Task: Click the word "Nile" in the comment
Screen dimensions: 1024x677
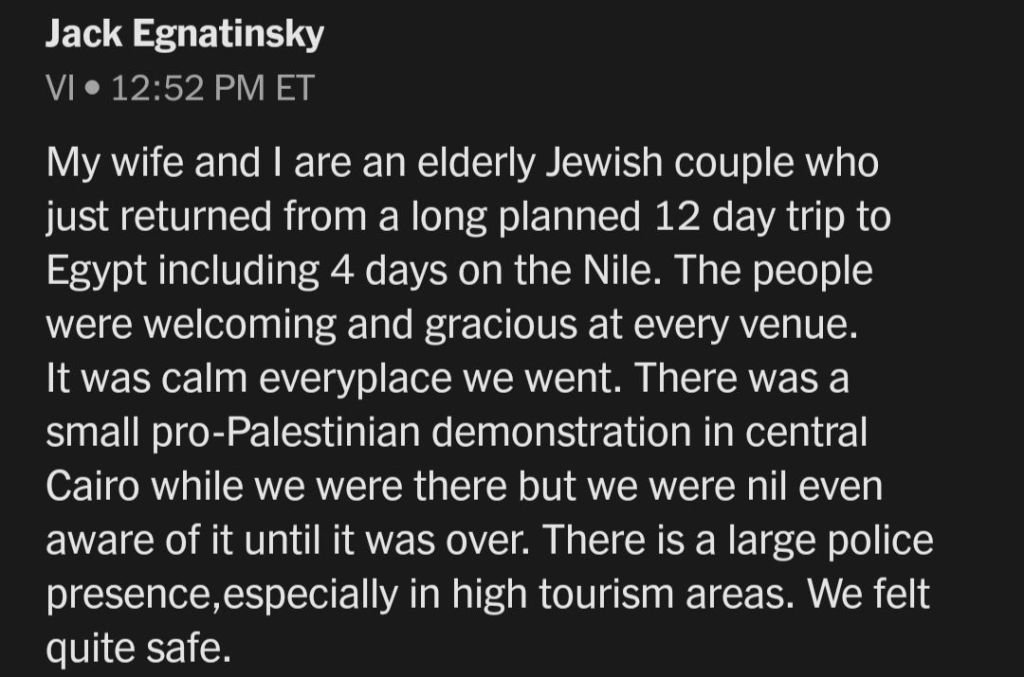Action: [626, 273]
